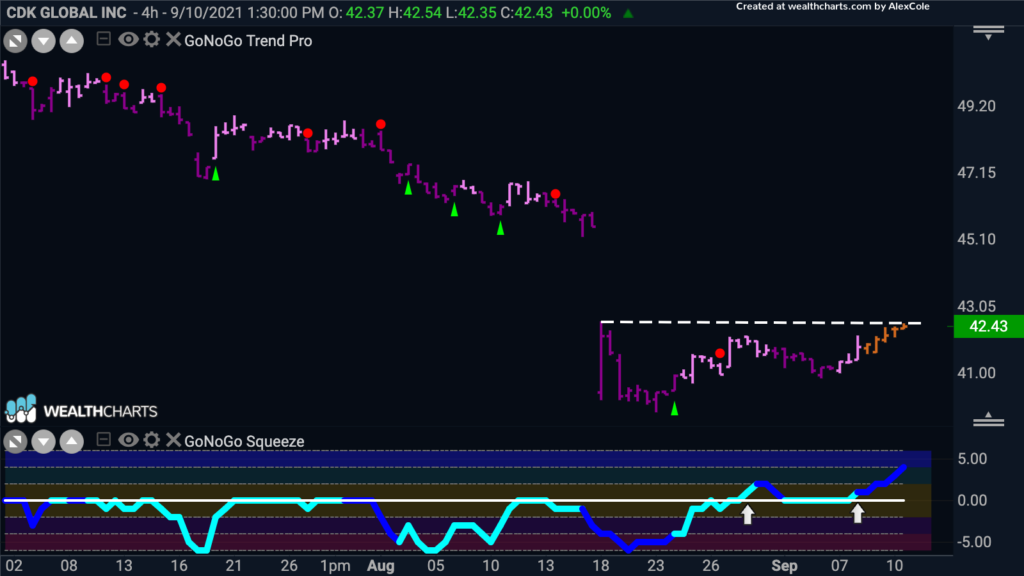Click the price scale top handle
The width and height of the screenshot is (1024, 576).
988,32
